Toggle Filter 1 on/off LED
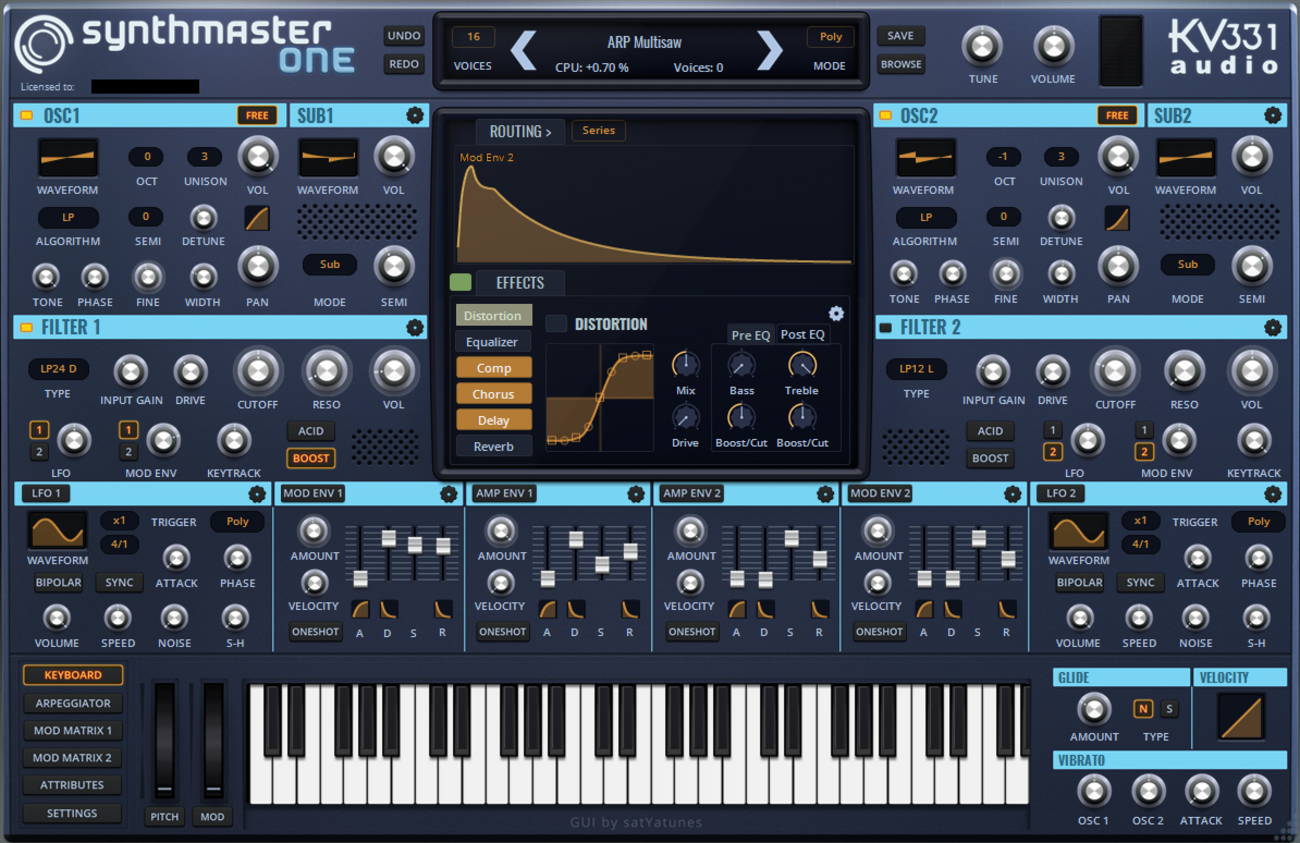 27,328
